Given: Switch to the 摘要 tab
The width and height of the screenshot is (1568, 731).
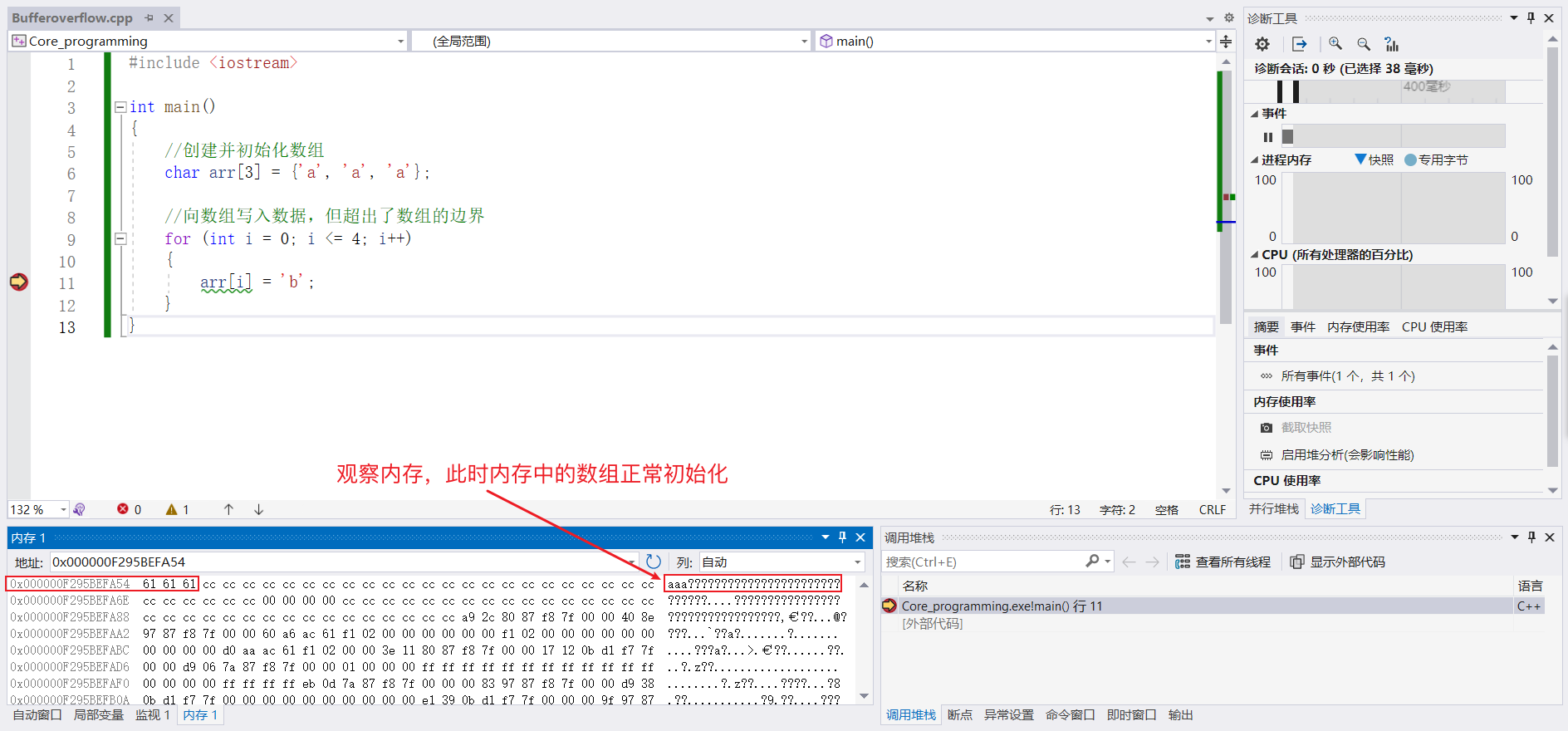Looking at the screenshot, I should point(1266,326).
